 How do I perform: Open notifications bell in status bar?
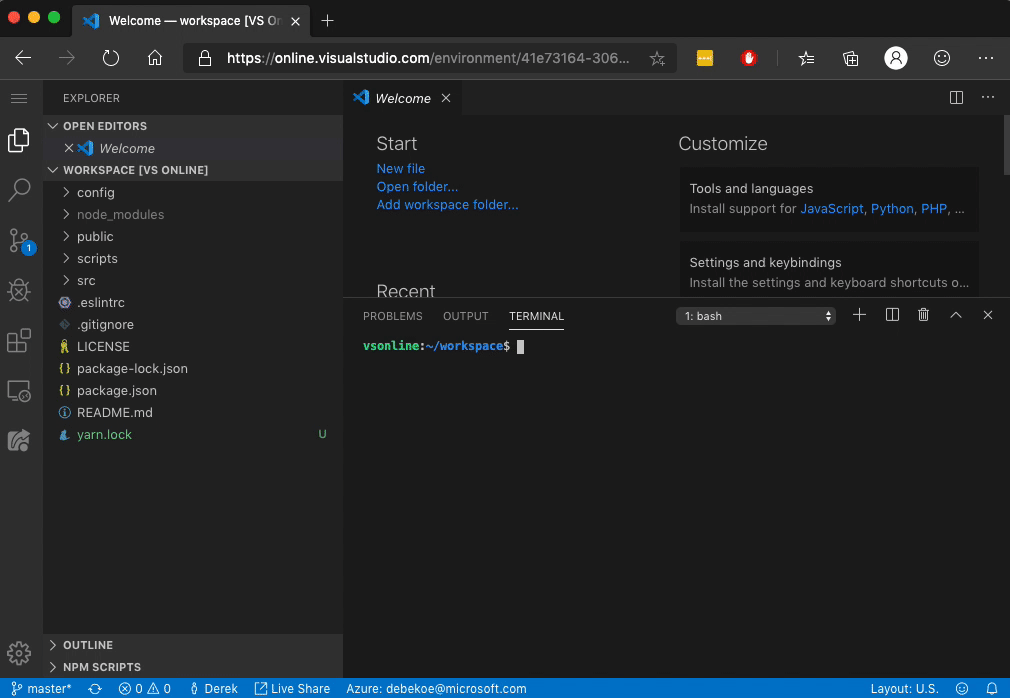pyautogui.click(x=992, y=688)
